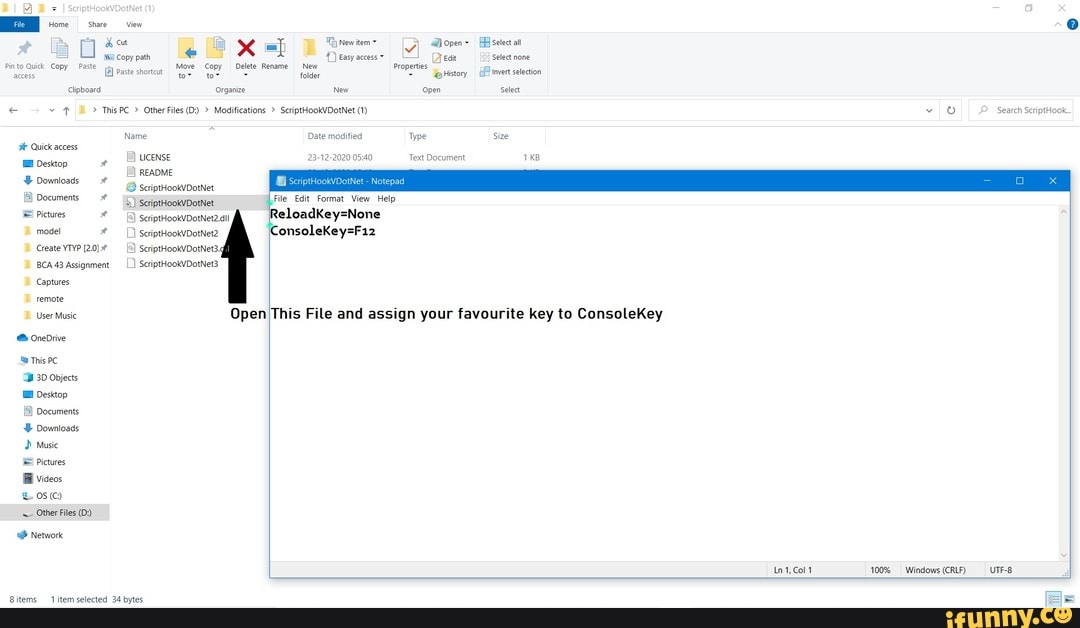Viewport: 1080px width, 628px height.
Task: Open the Format menu in Notepad
Action: pyautogui.click(x=330, y=198)
